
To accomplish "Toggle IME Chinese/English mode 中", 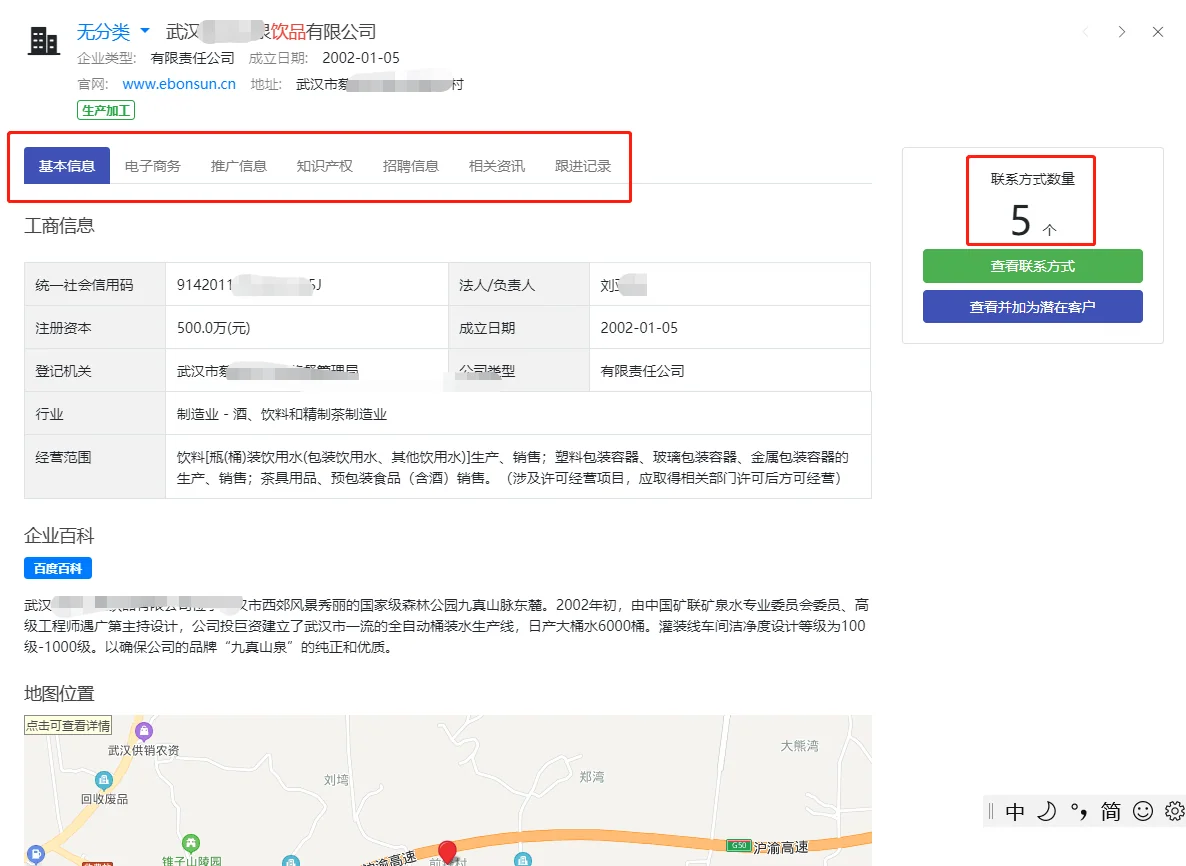I will tap(1015, 812).
